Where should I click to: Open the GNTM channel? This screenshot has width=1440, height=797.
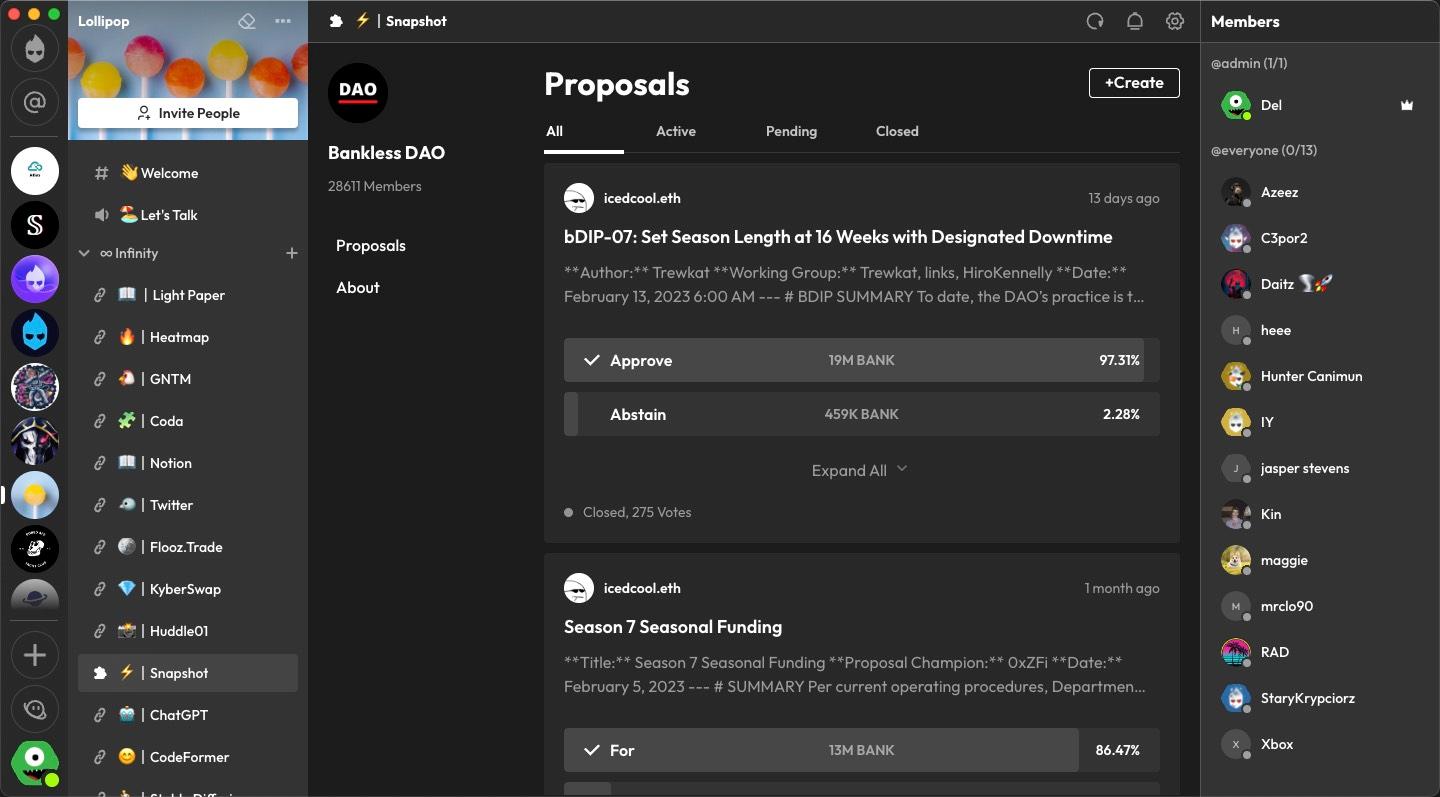[x=188, y=379]
